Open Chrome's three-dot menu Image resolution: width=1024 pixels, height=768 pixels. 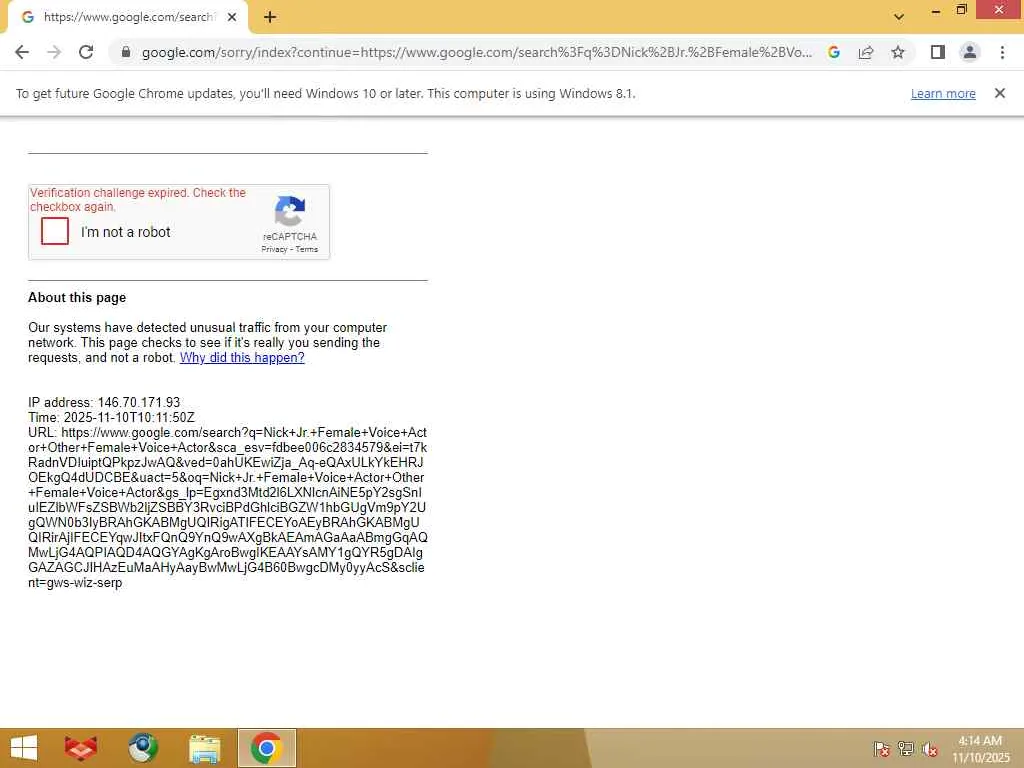1002,52
